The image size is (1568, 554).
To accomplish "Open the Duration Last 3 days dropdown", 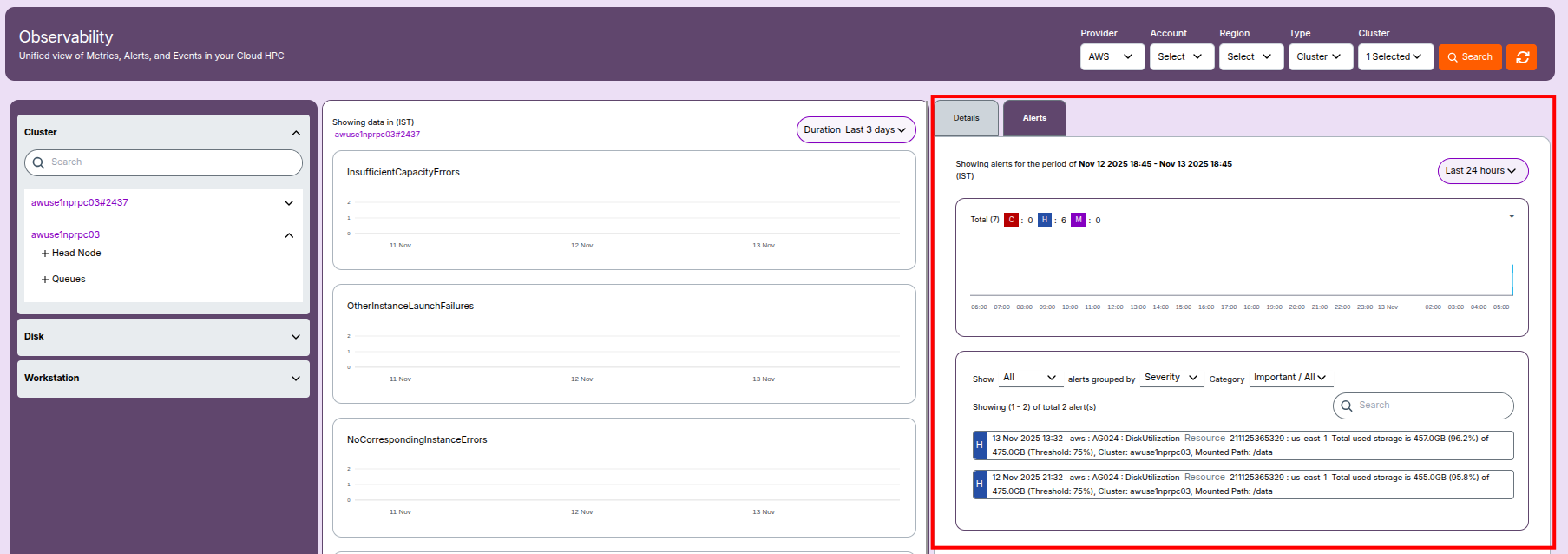I will [856, 129].
